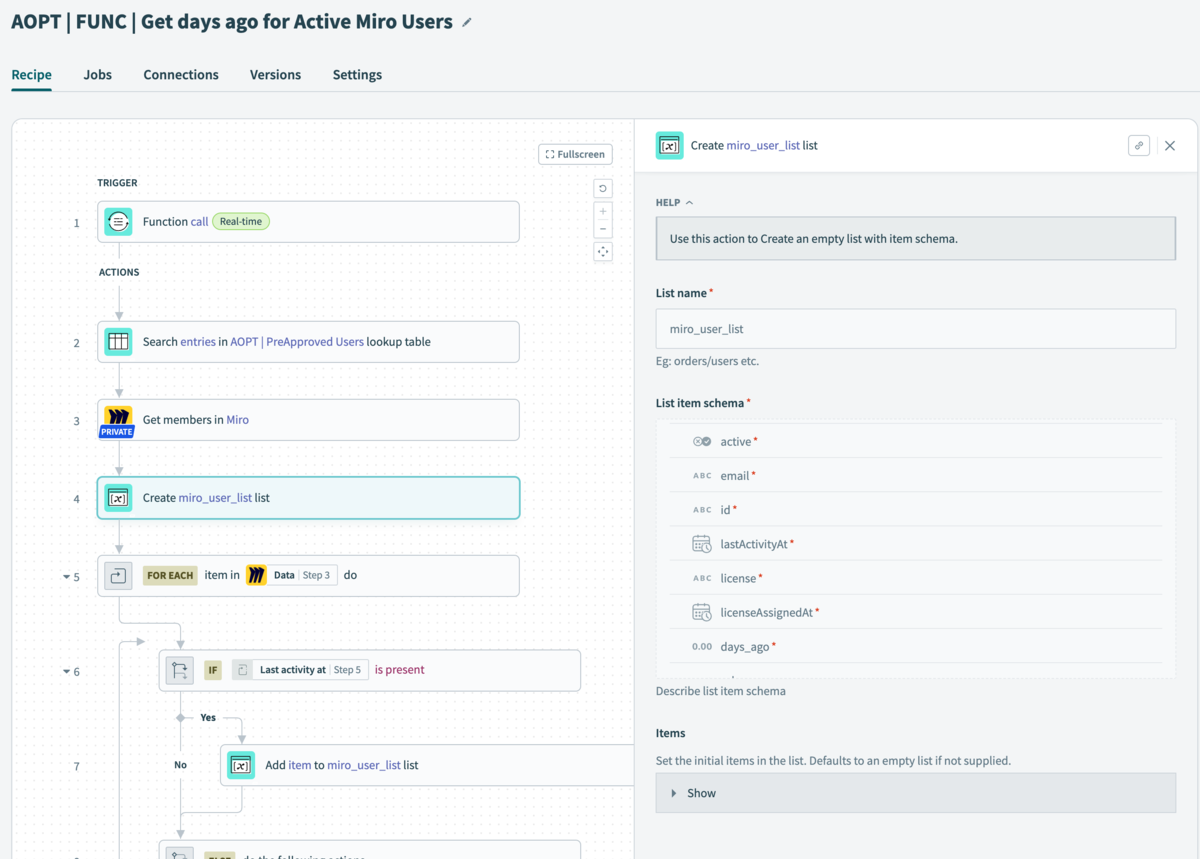Click the Miro link in step 3

pyautogui.click(x=237, y=420)
